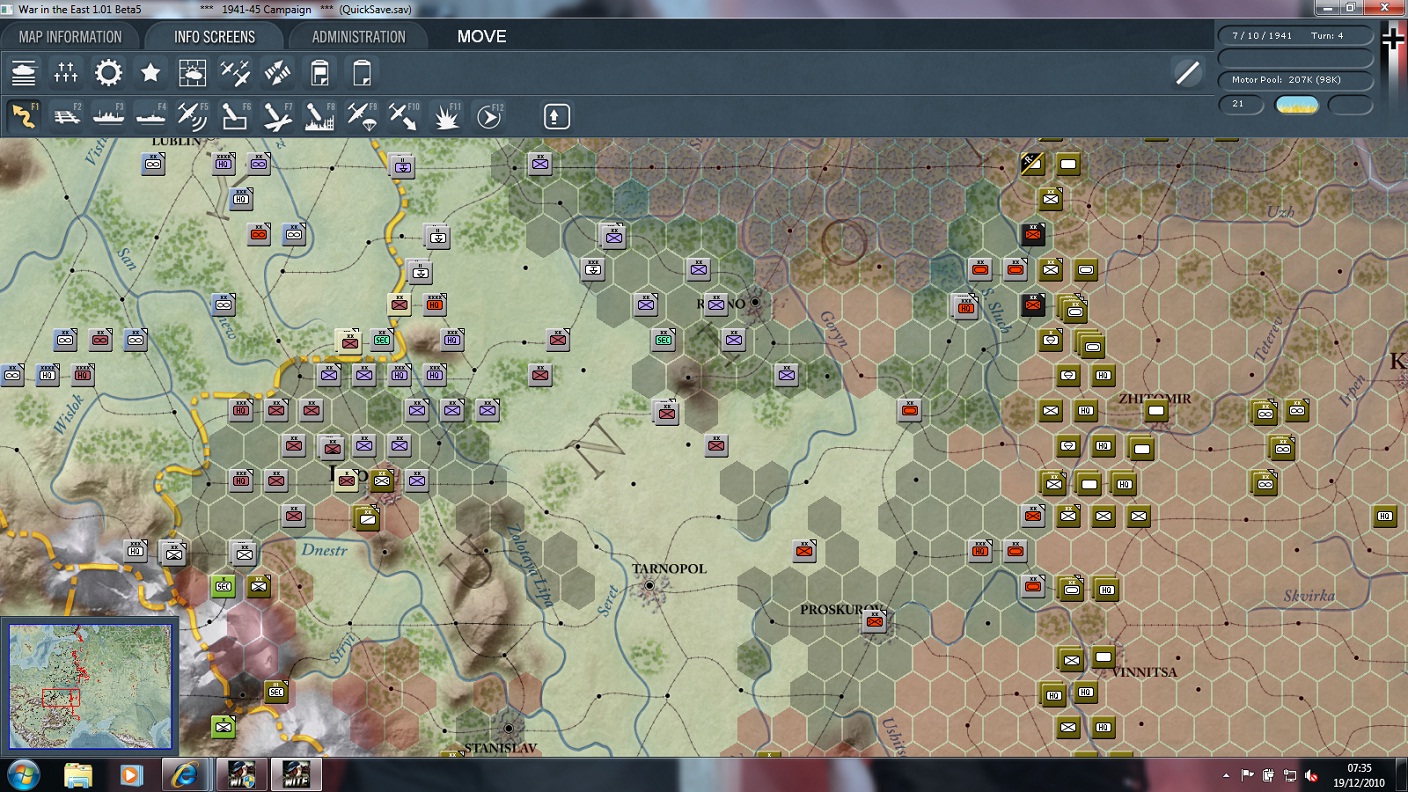This screenshot has width=1408, height=792.
Task: Click the minimap overview thumbnail
Action: coord(90,686)
